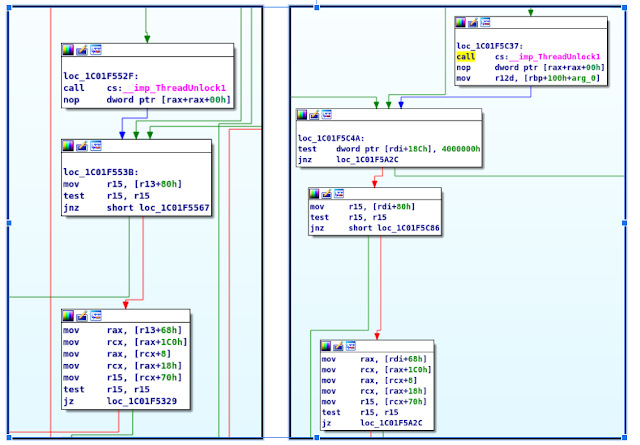Click group icon on the [r13+68h] block

click(x=96, y=316)
